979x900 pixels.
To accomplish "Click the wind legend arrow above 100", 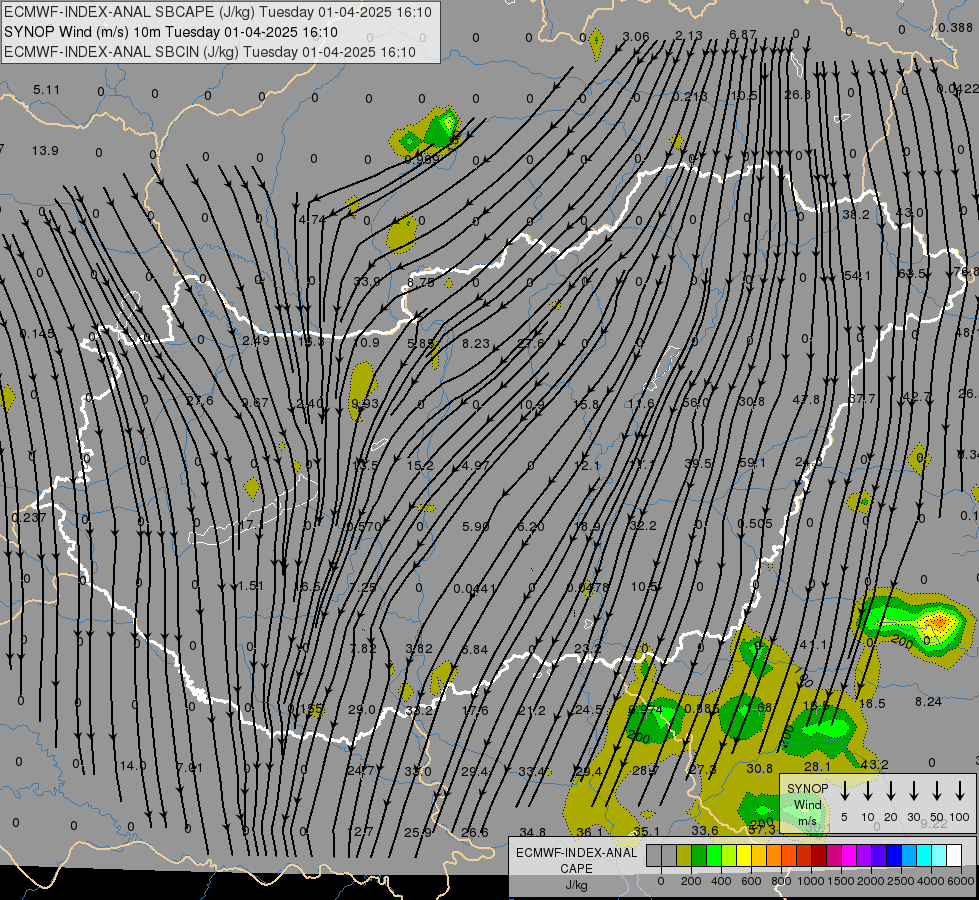I will pyautogui.click(x=960, y=791).
